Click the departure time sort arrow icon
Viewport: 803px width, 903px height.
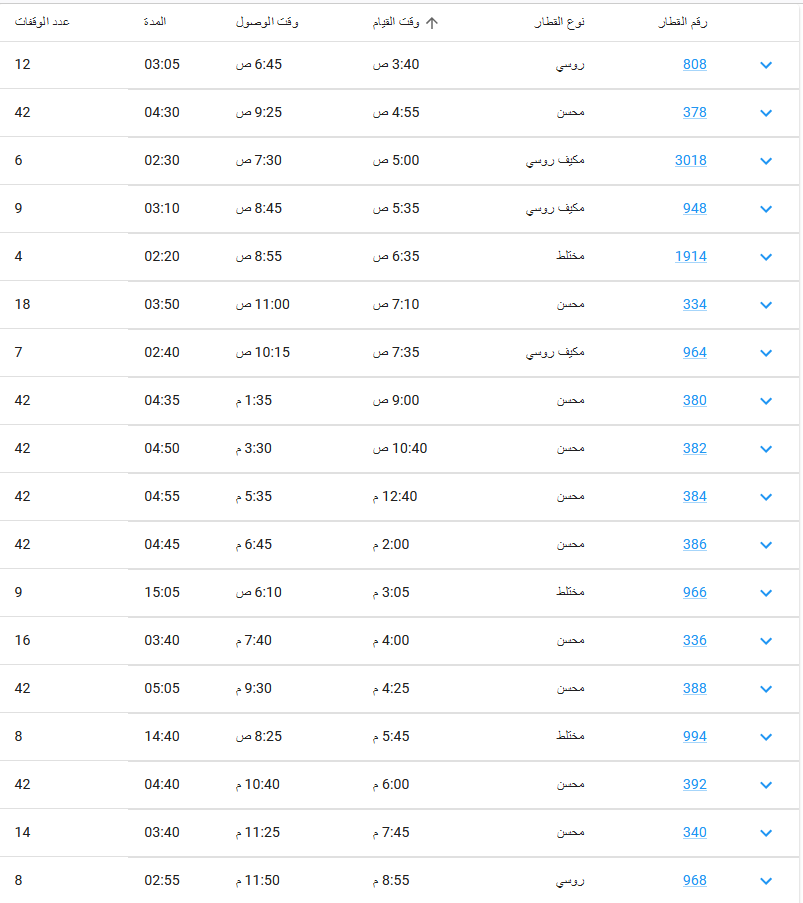tap(432, 22)
